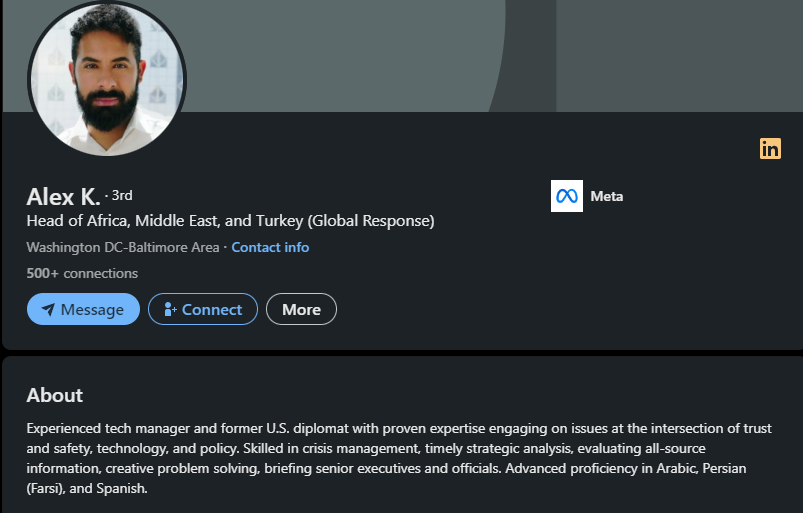Click the About section heading
This screenshot has height=513, width=803.
tap(55, 395)
